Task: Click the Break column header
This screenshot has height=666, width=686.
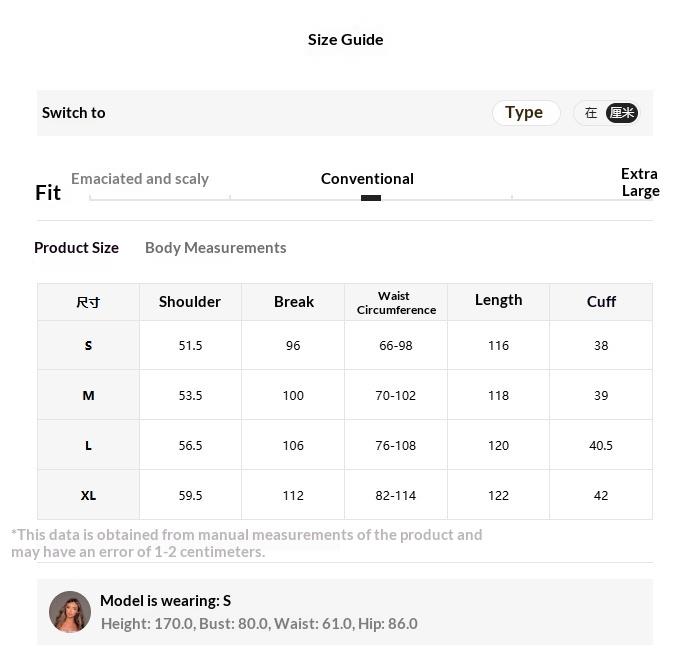Action: pos(294,301)
